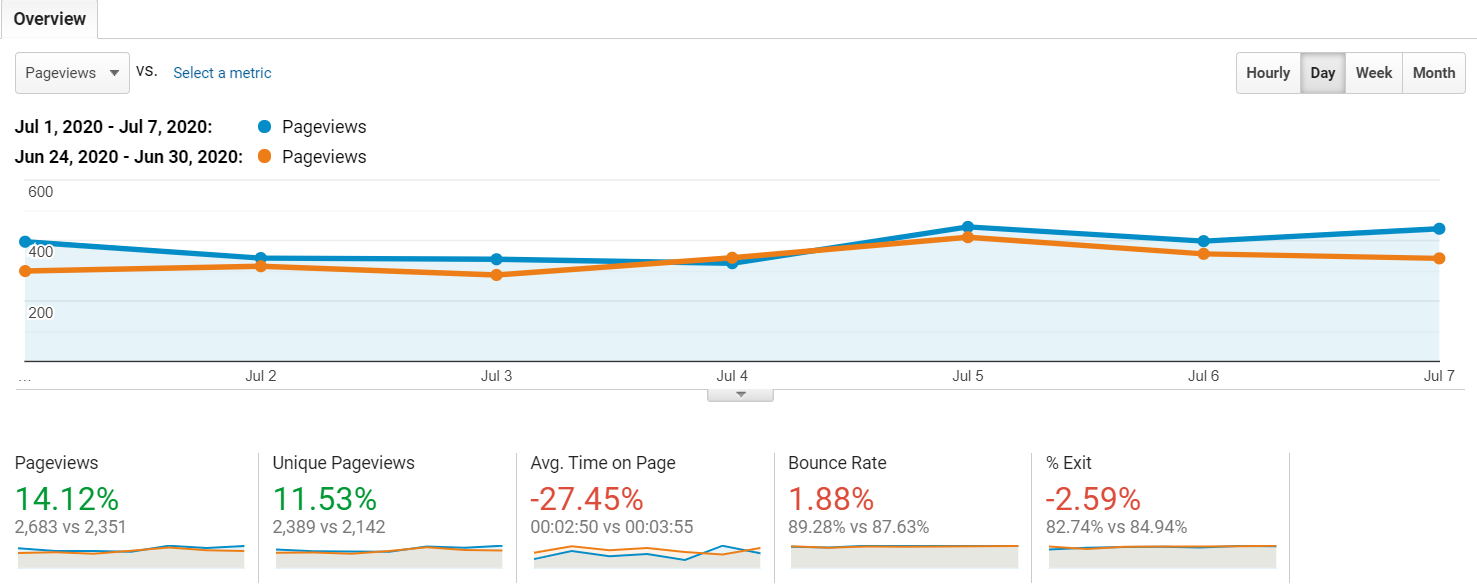
Task: Switch chart to Hourly view
Action: pyautogui.click(x=1268, y=73)
